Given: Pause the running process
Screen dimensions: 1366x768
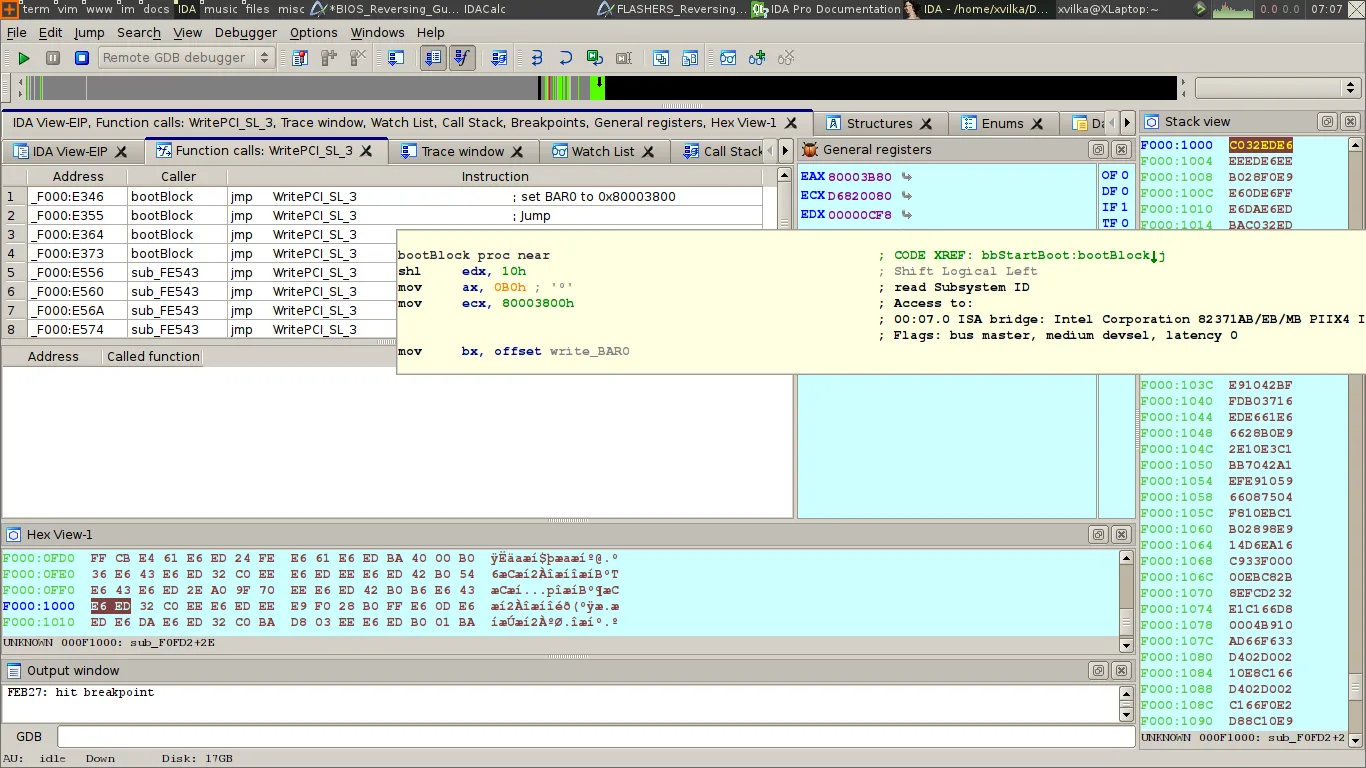Looking at the screenshot, I should click(x=53, y=57).
